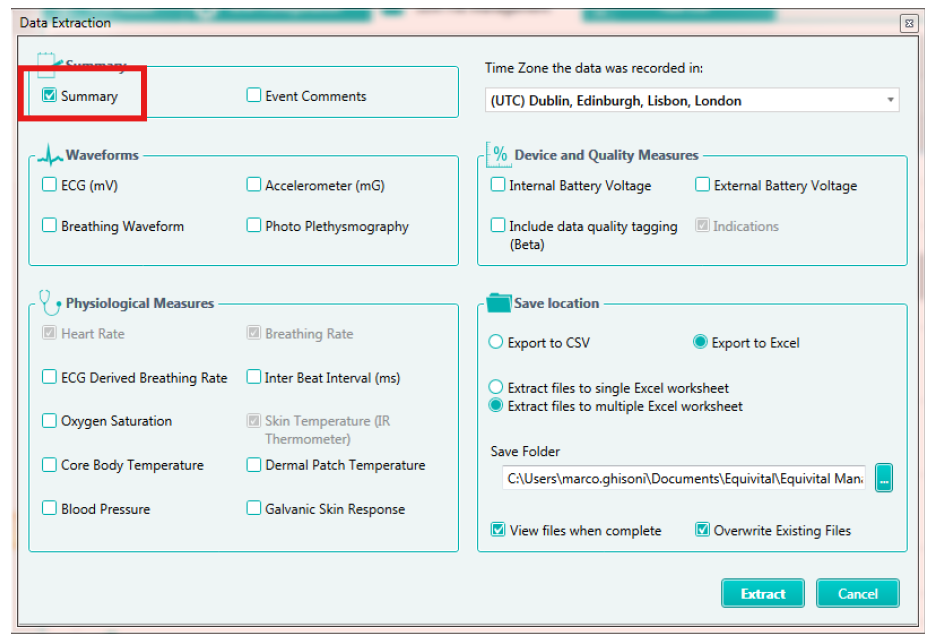Close the Data Extraction dialog
The image size is (928, 642).
tap(908, 22)
